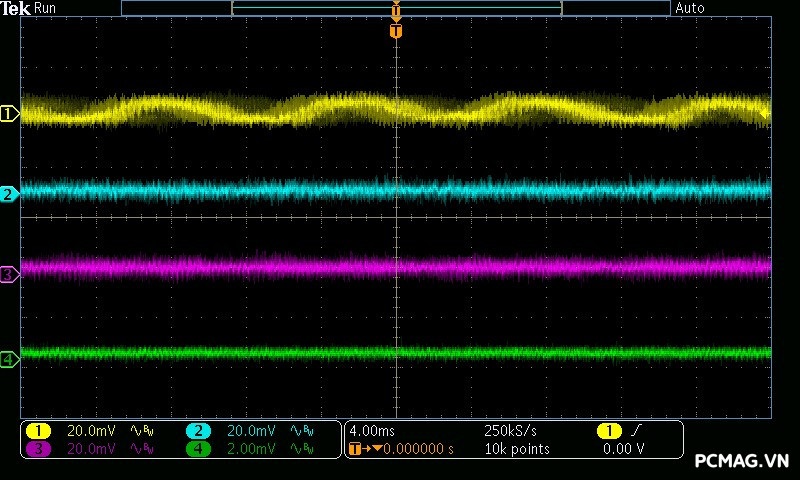Click the channel 1 yellow ground marker
Screen dimensions: 800x480
click(x=9, y=114)
